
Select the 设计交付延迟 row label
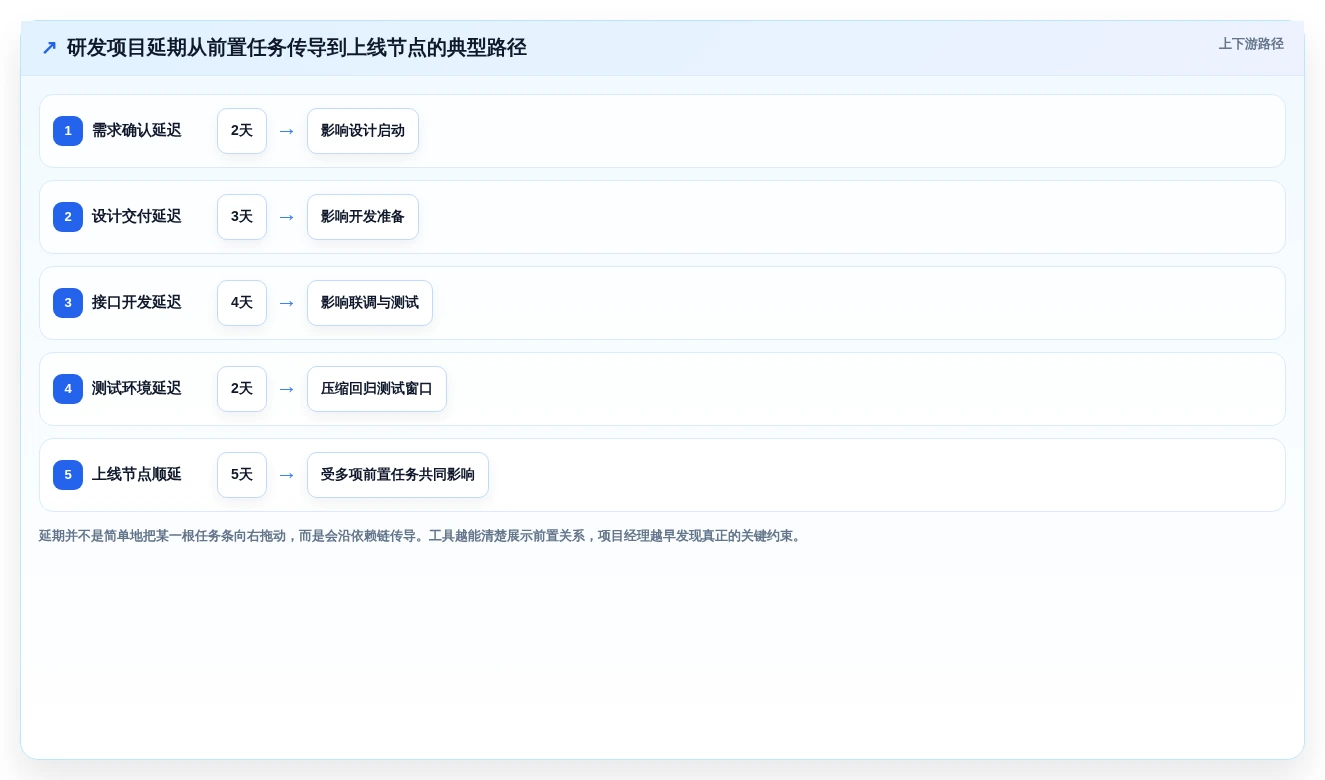pyautogui.click(x=137, y=217)
